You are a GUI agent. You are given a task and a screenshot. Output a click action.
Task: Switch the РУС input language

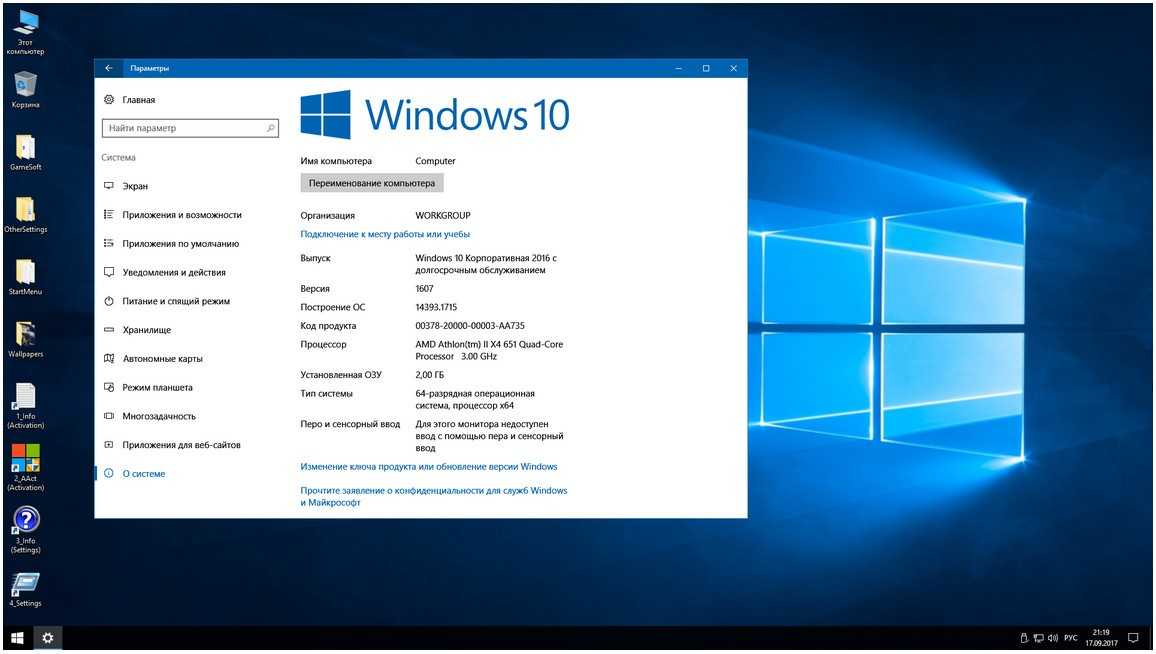1070,639
